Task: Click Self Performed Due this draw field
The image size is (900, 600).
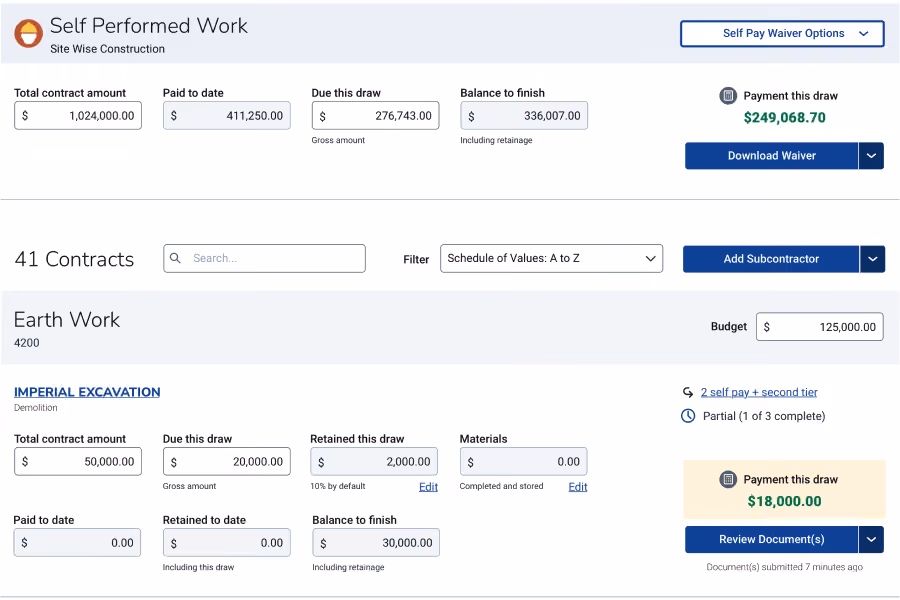Action: 375,116
